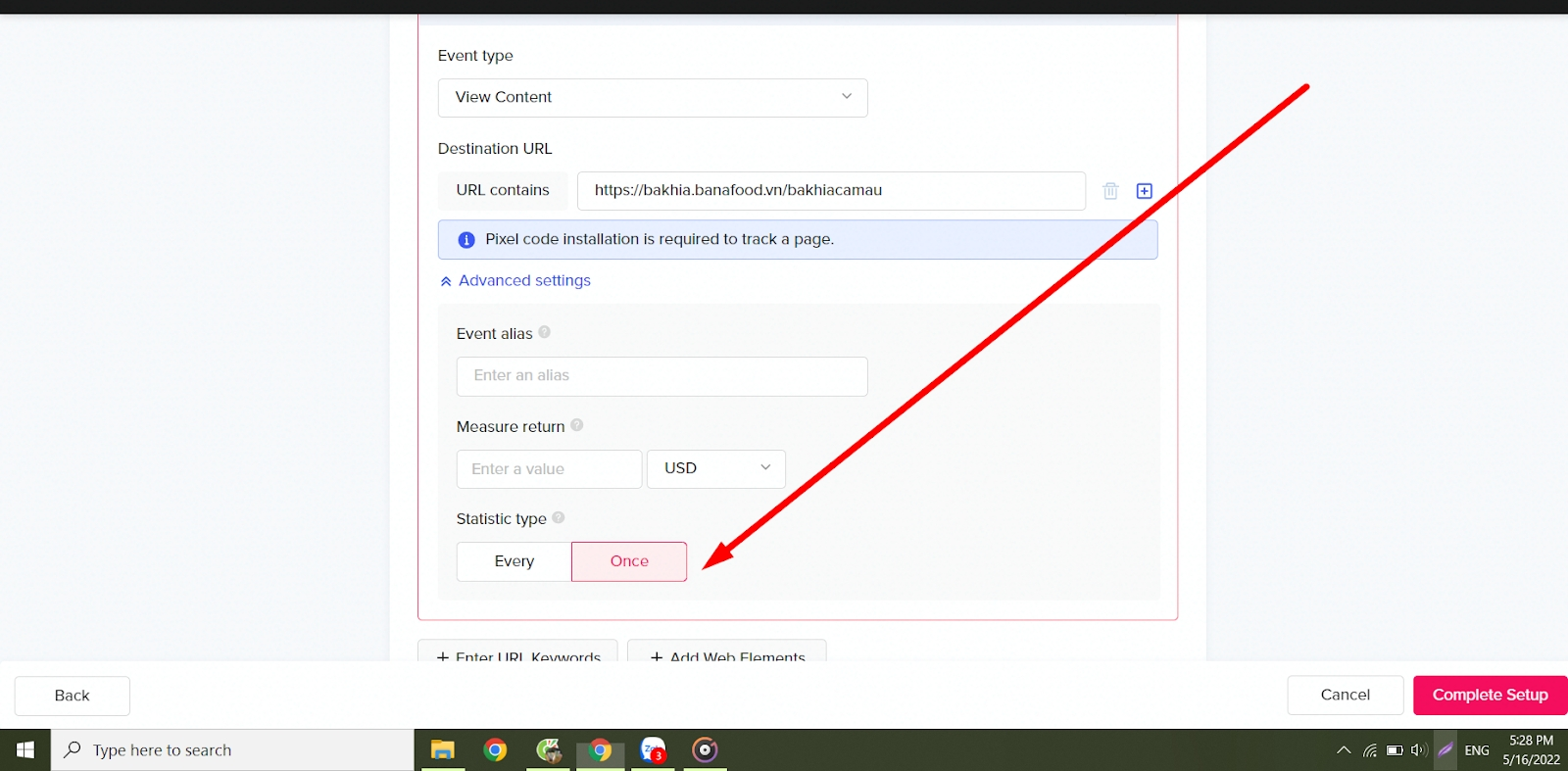1568x771 pixels.
Task: Open active Chrome window in taskbar
Action: tap(600, 750)
